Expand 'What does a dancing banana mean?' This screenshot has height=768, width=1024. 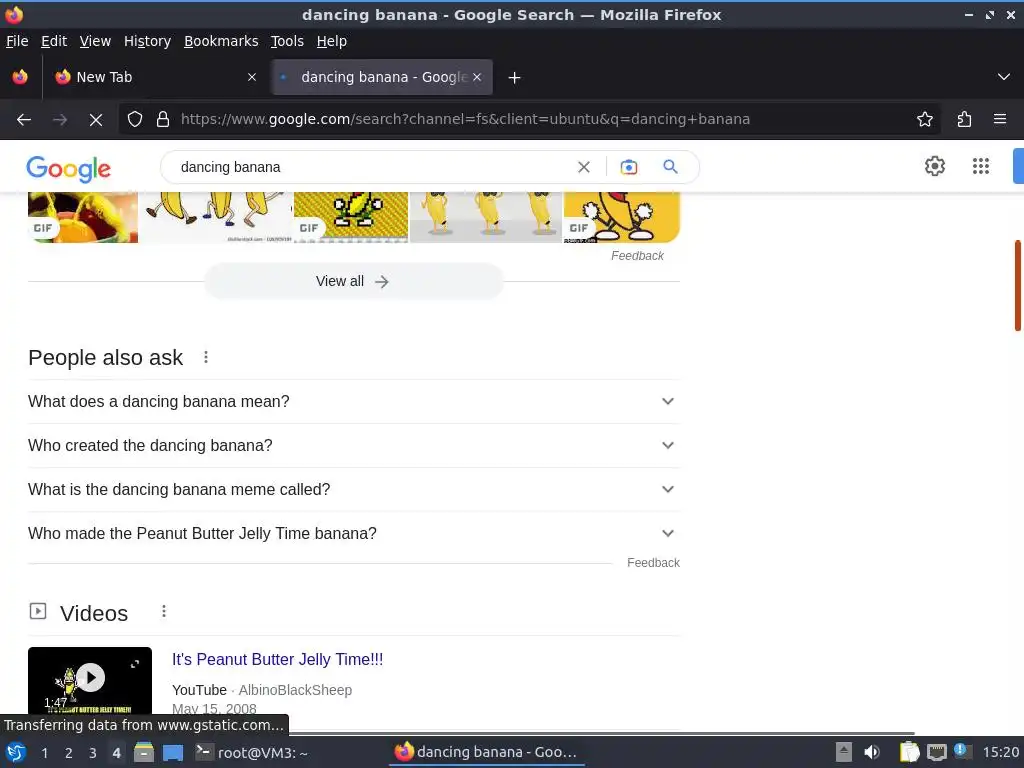pyautogui.click(x=354, y=402)
